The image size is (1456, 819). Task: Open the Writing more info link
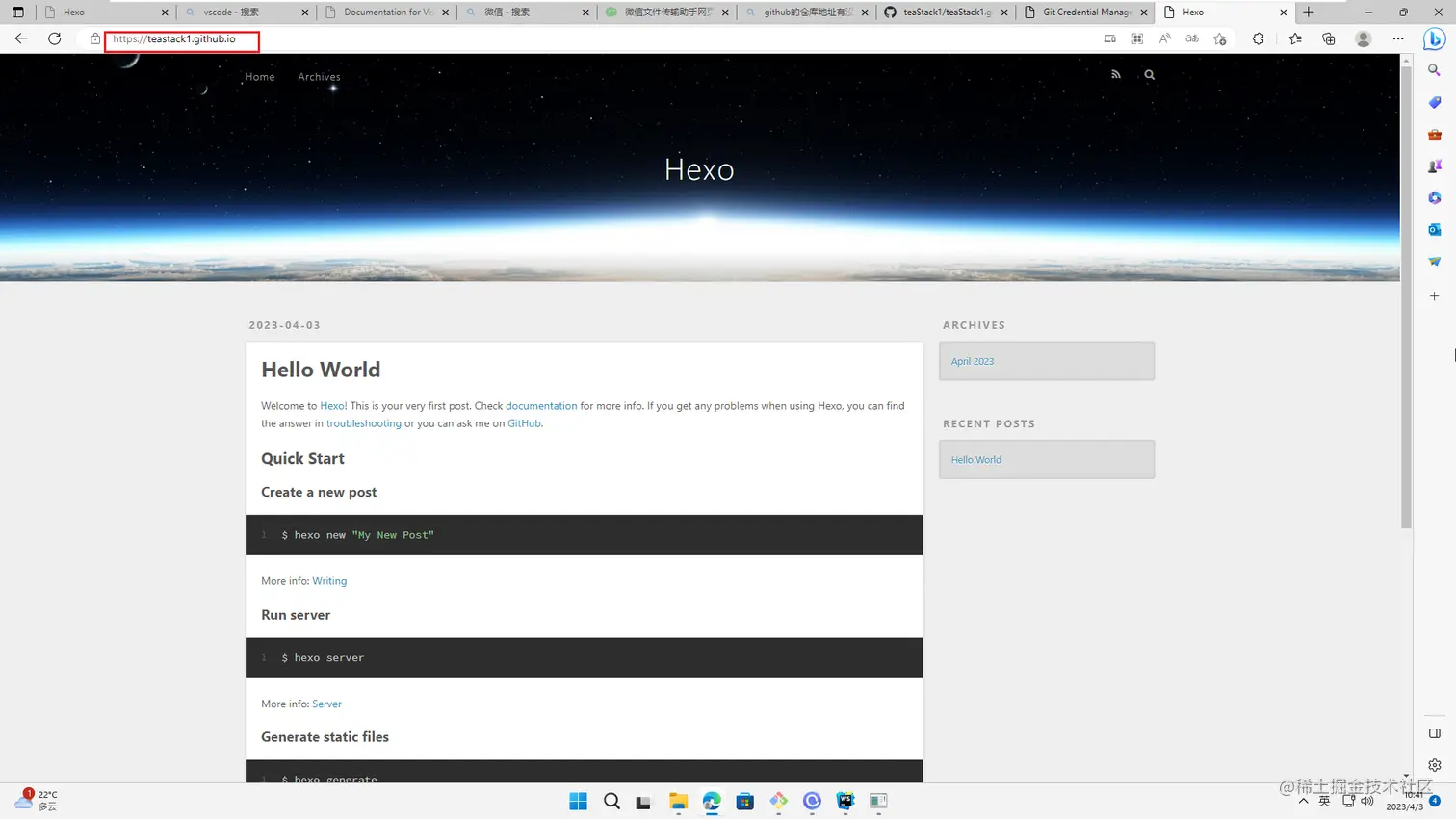[329, 581]
